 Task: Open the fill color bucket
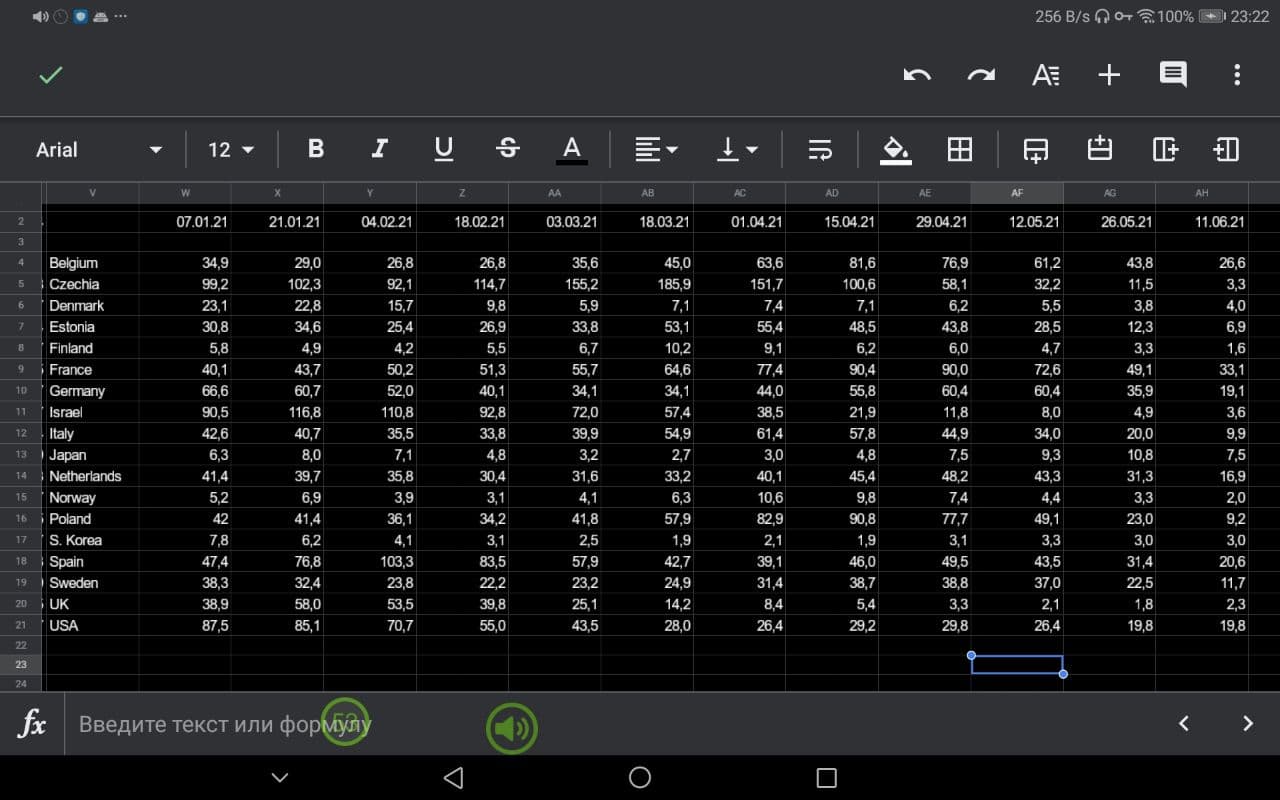click(895, 150)
